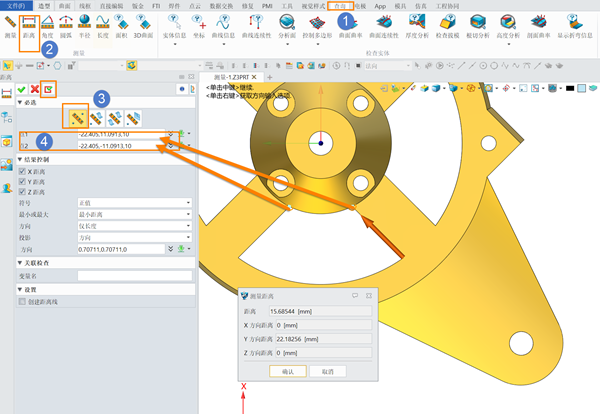Screen dimensions: 600x414
Task: Open the 分析面 face analysis tool
Action: pyautogui.click(x=287, y=26)
